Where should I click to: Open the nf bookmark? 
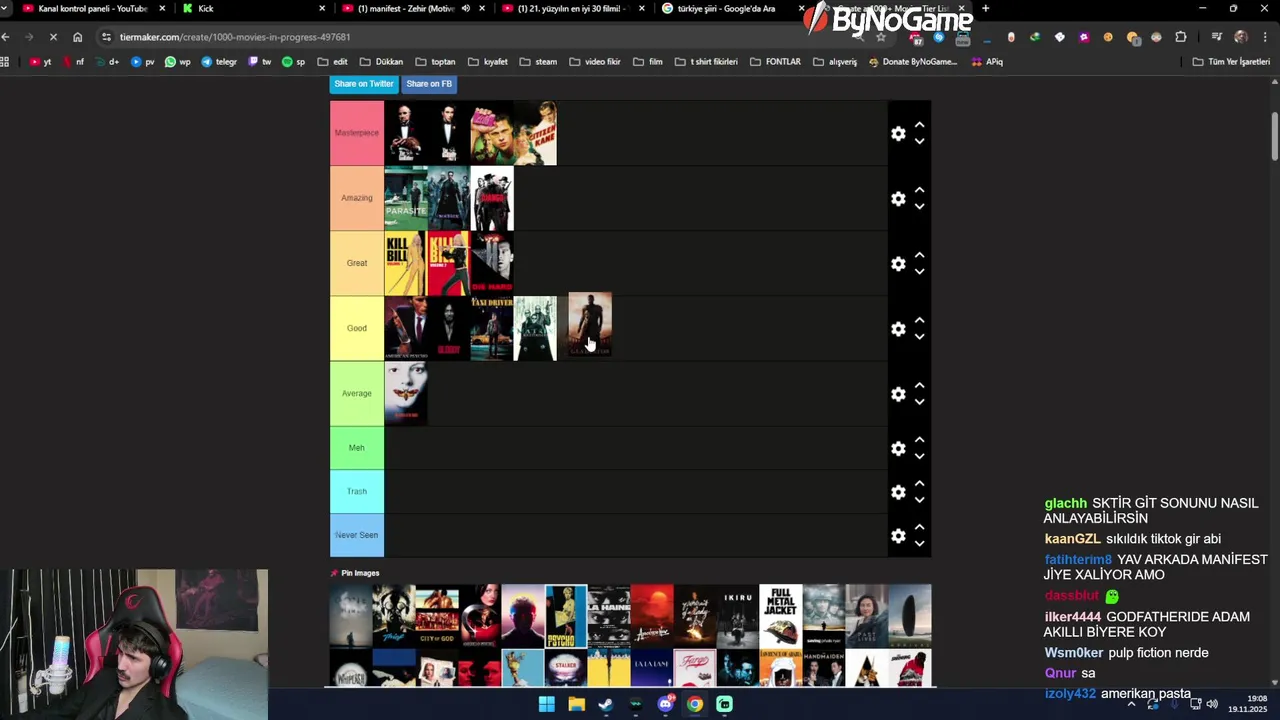click(x=74, y=62)
